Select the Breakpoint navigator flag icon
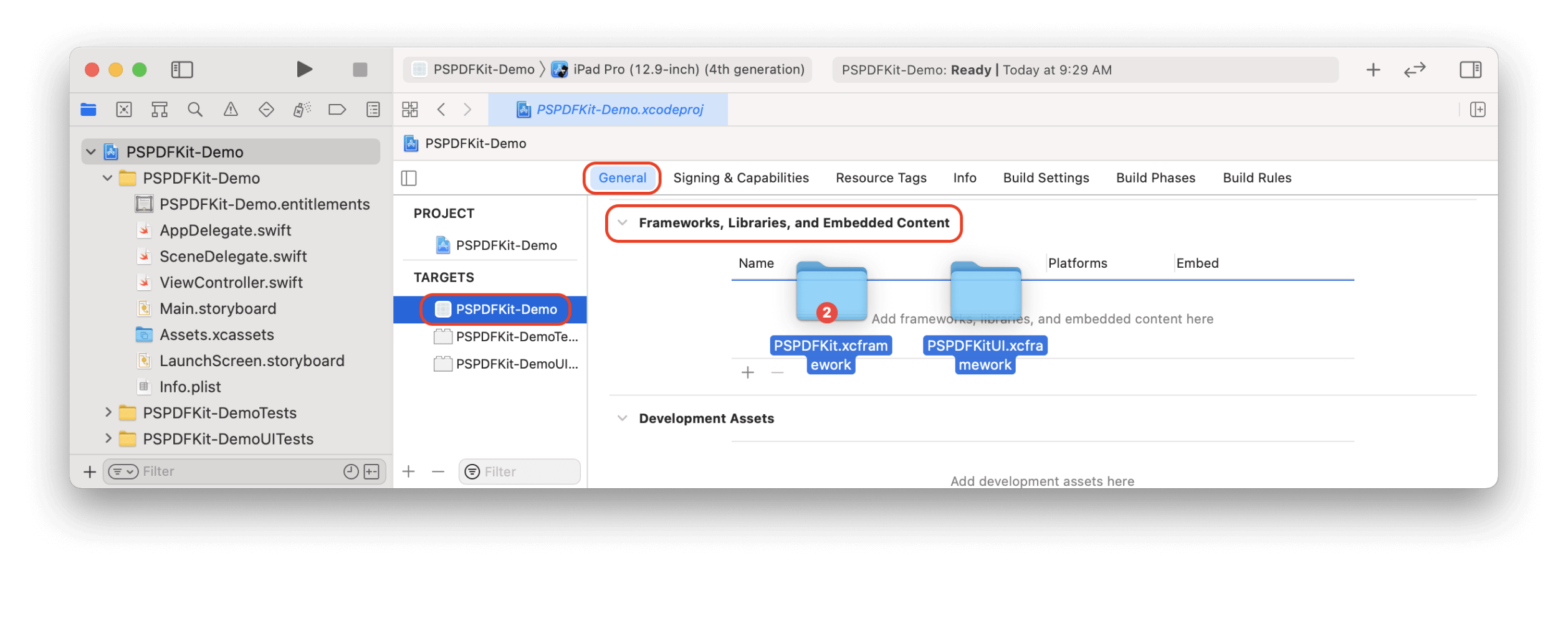The image size is (1568, 629). click(337, 109)
